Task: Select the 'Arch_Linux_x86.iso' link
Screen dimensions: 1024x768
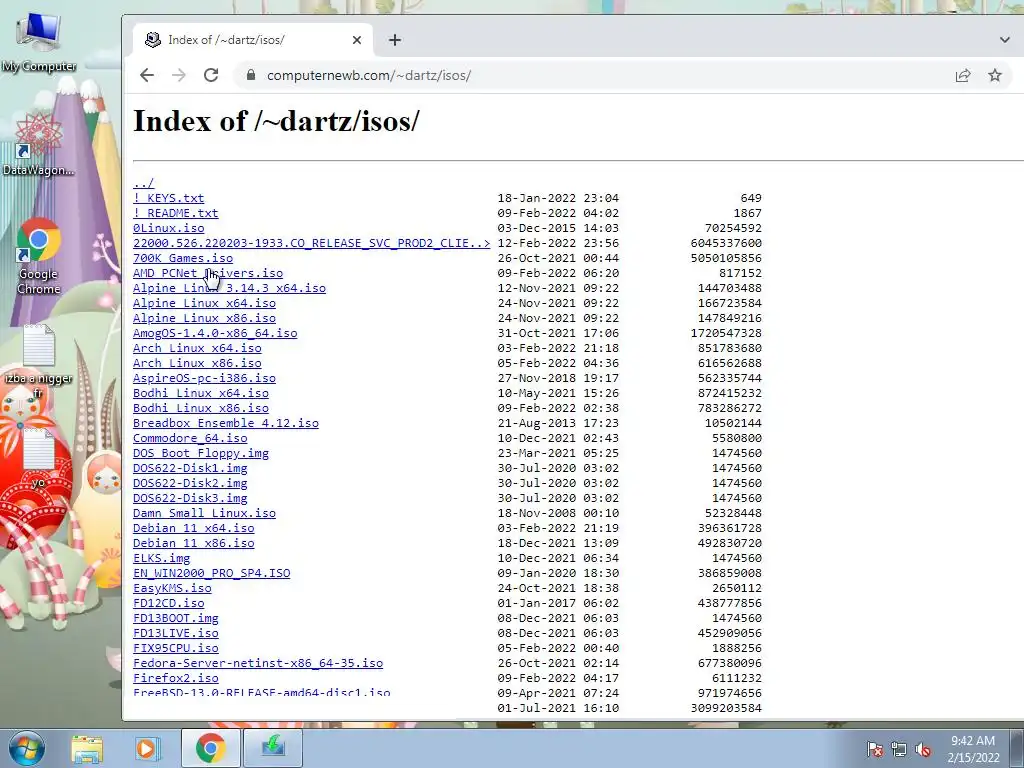Action: 197,363
